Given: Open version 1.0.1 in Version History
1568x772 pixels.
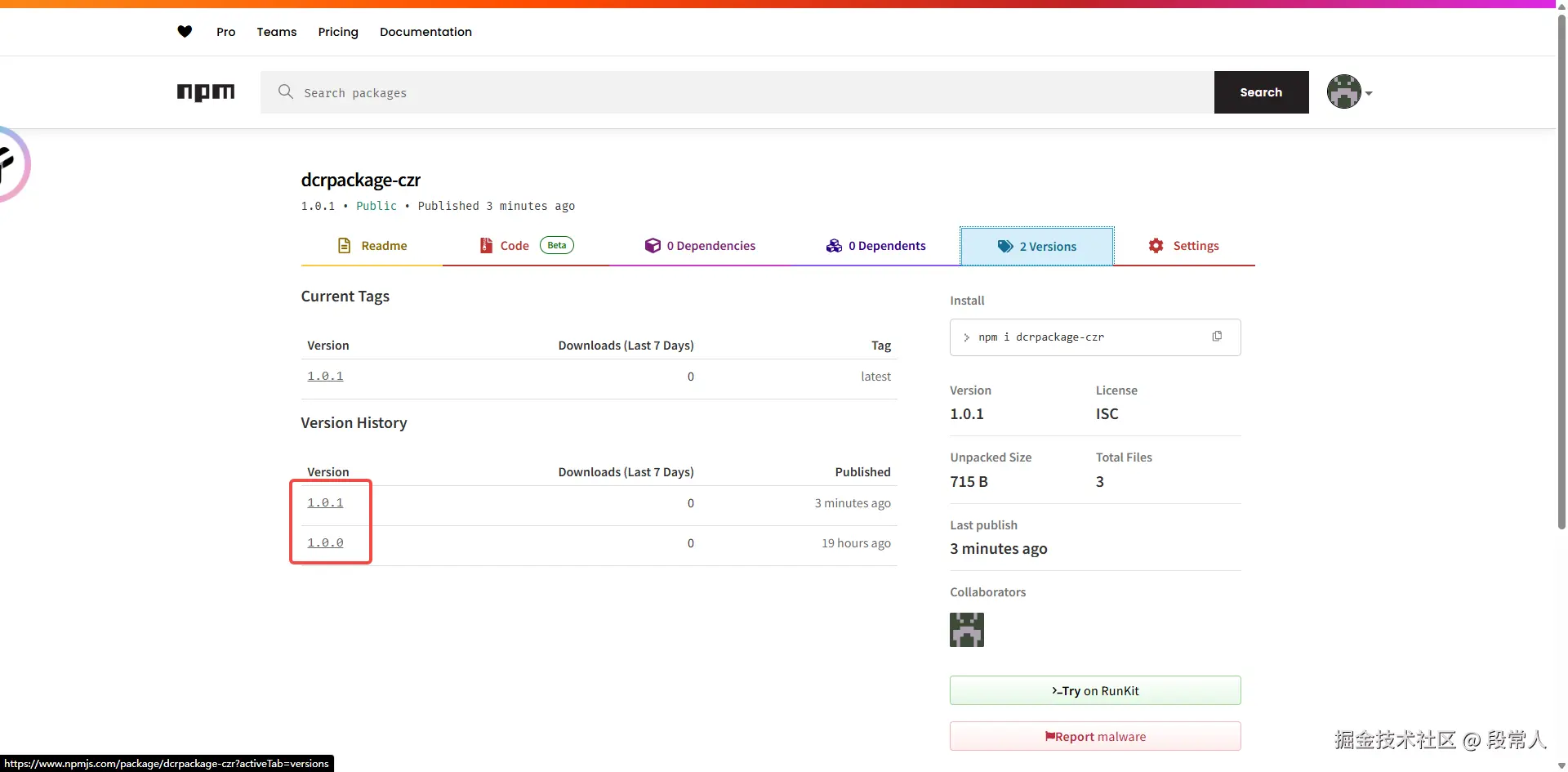Looking at the screenshot, I should 325,503.
